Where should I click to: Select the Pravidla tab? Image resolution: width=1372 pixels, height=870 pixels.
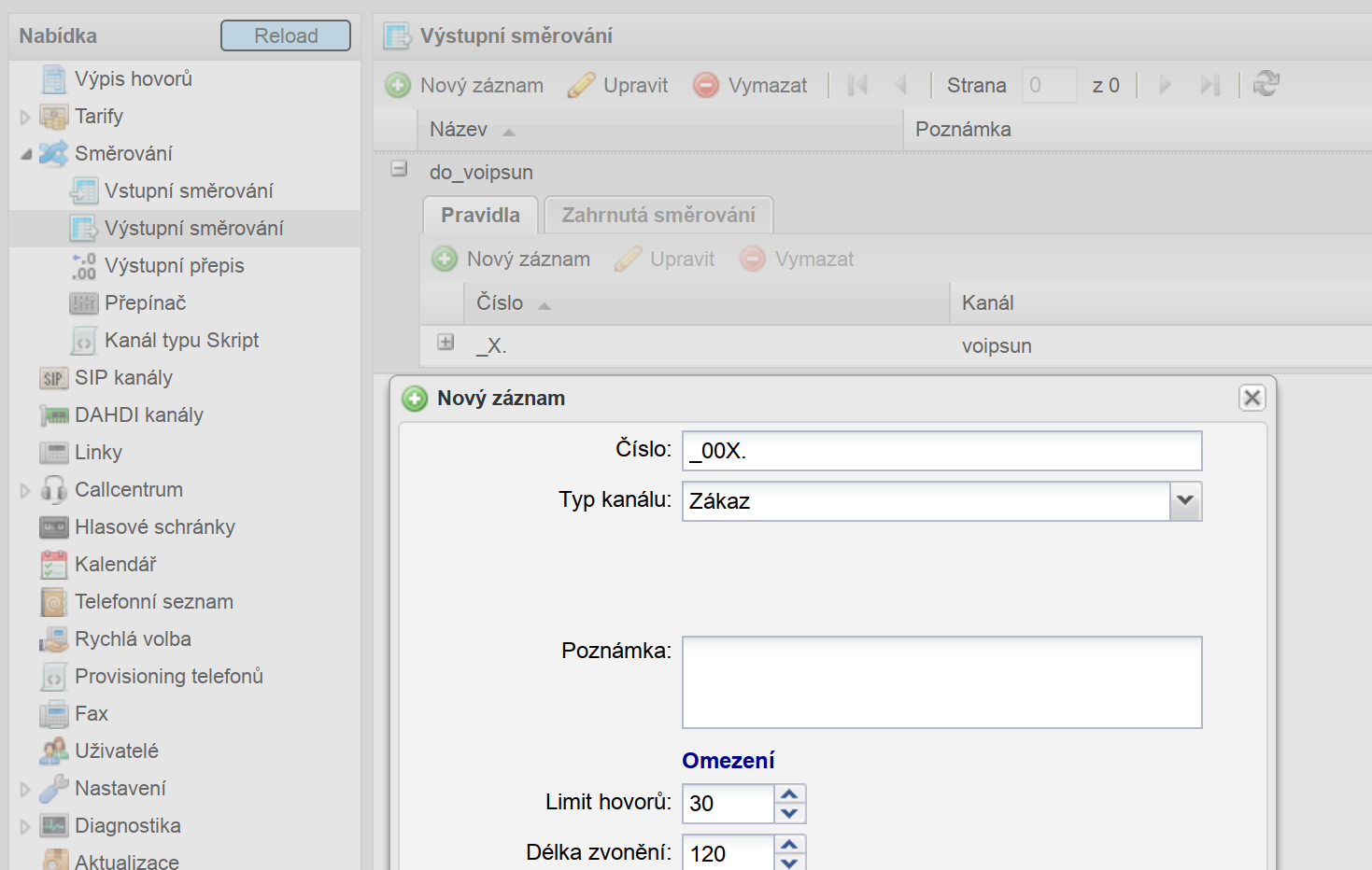(x=480, y=215)
